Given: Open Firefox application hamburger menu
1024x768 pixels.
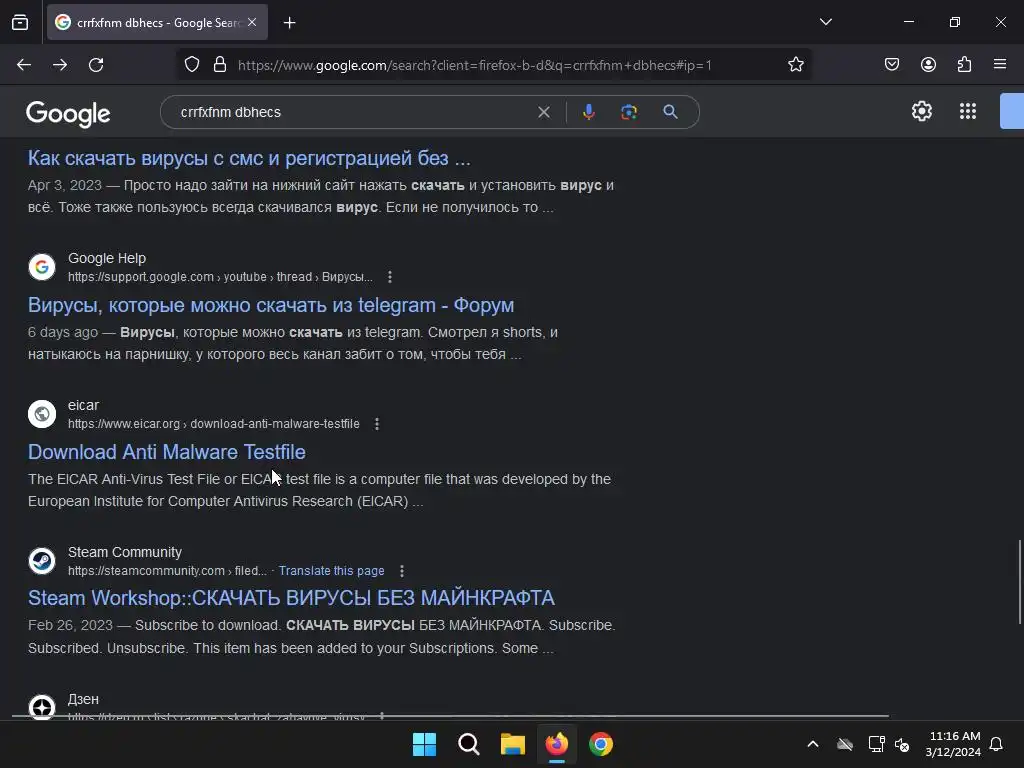Looking at the screenshot, I should coord(1000,65).
